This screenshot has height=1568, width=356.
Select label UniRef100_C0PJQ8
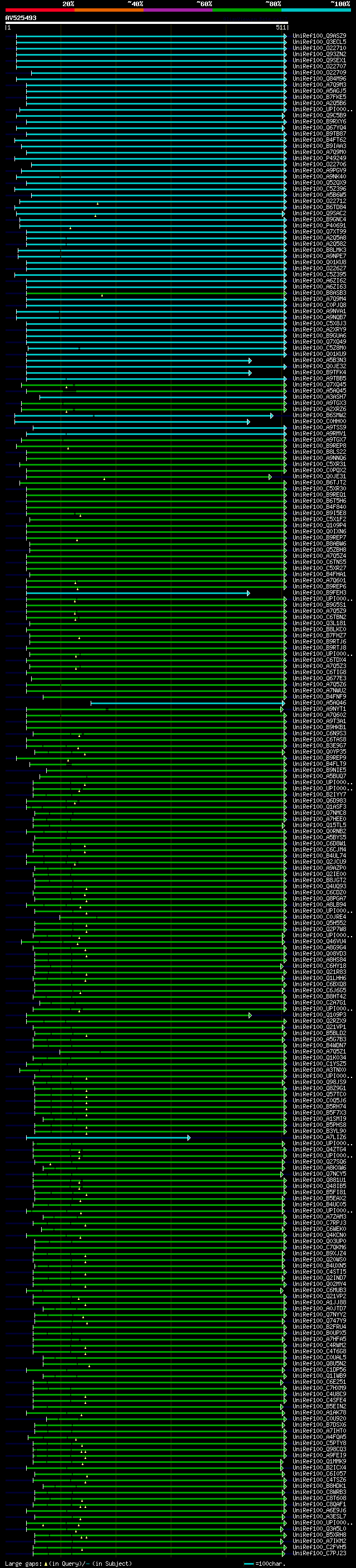point(319,305)
